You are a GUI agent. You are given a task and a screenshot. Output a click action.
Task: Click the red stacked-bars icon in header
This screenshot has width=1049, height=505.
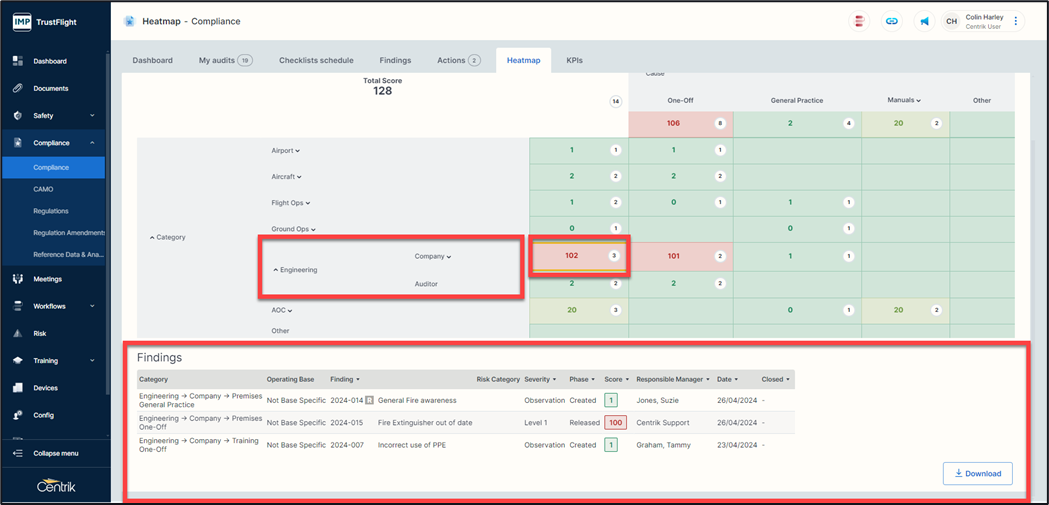pos(859,21)
